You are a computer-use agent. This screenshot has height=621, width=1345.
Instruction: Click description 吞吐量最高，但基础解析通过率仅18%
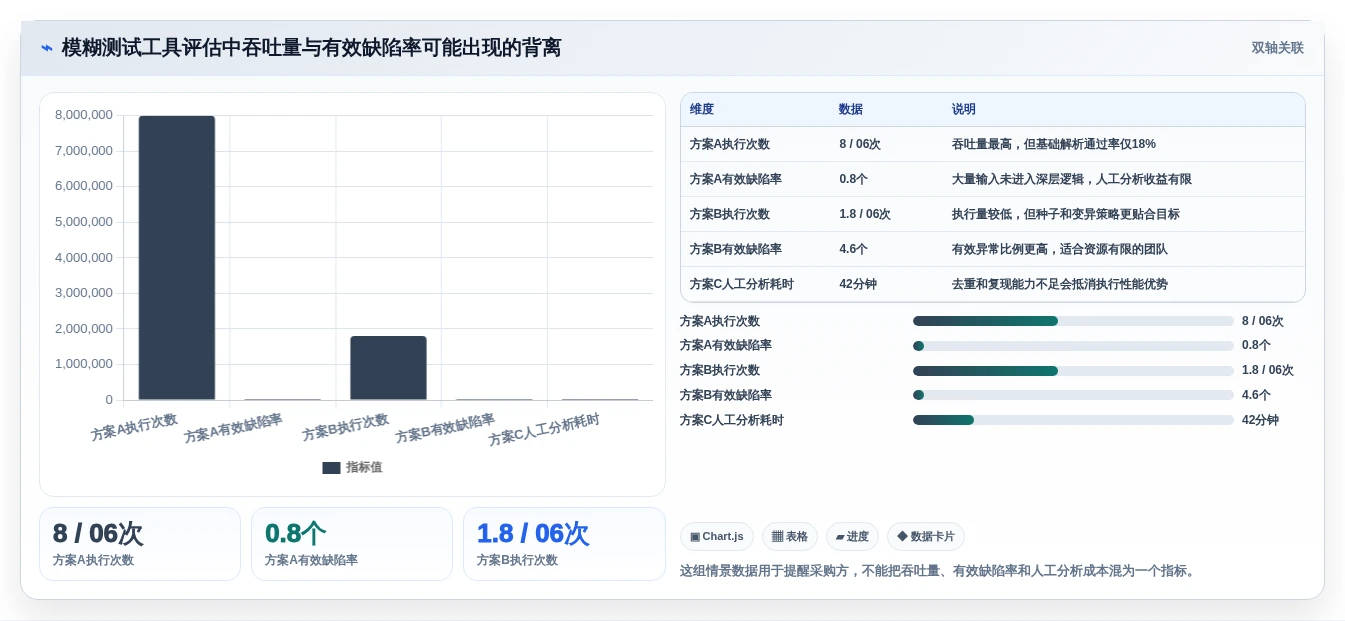pyautogui.click(x=1054, y=144)
